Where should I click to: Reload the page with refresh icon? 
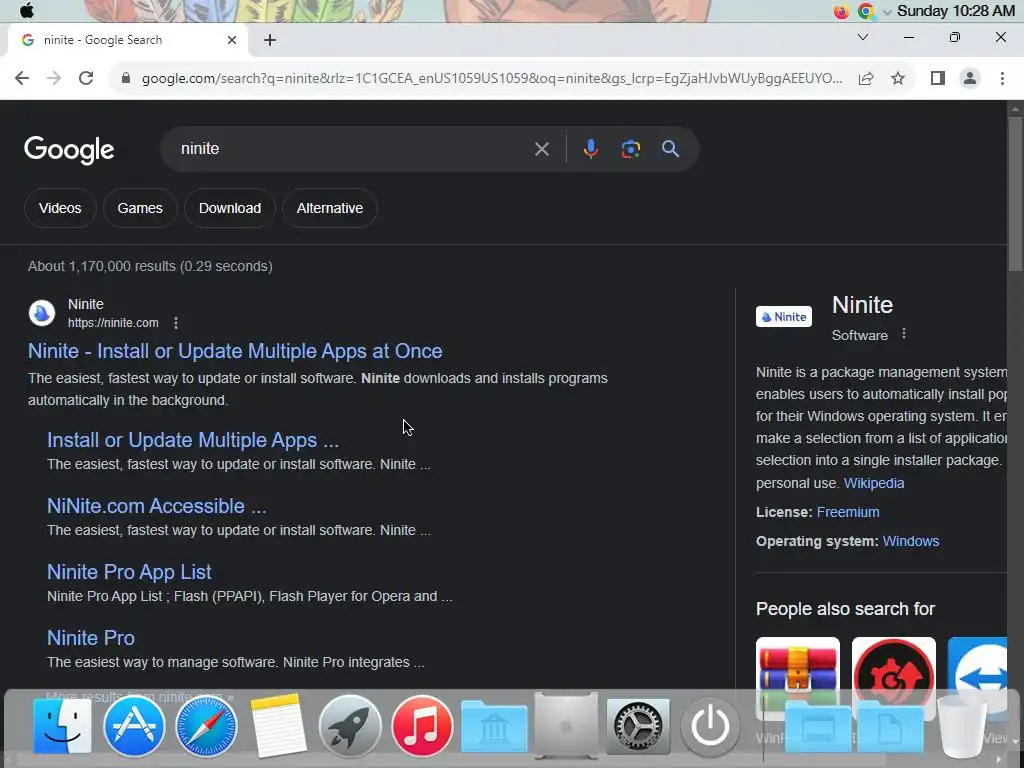click(x=86, y=78)
